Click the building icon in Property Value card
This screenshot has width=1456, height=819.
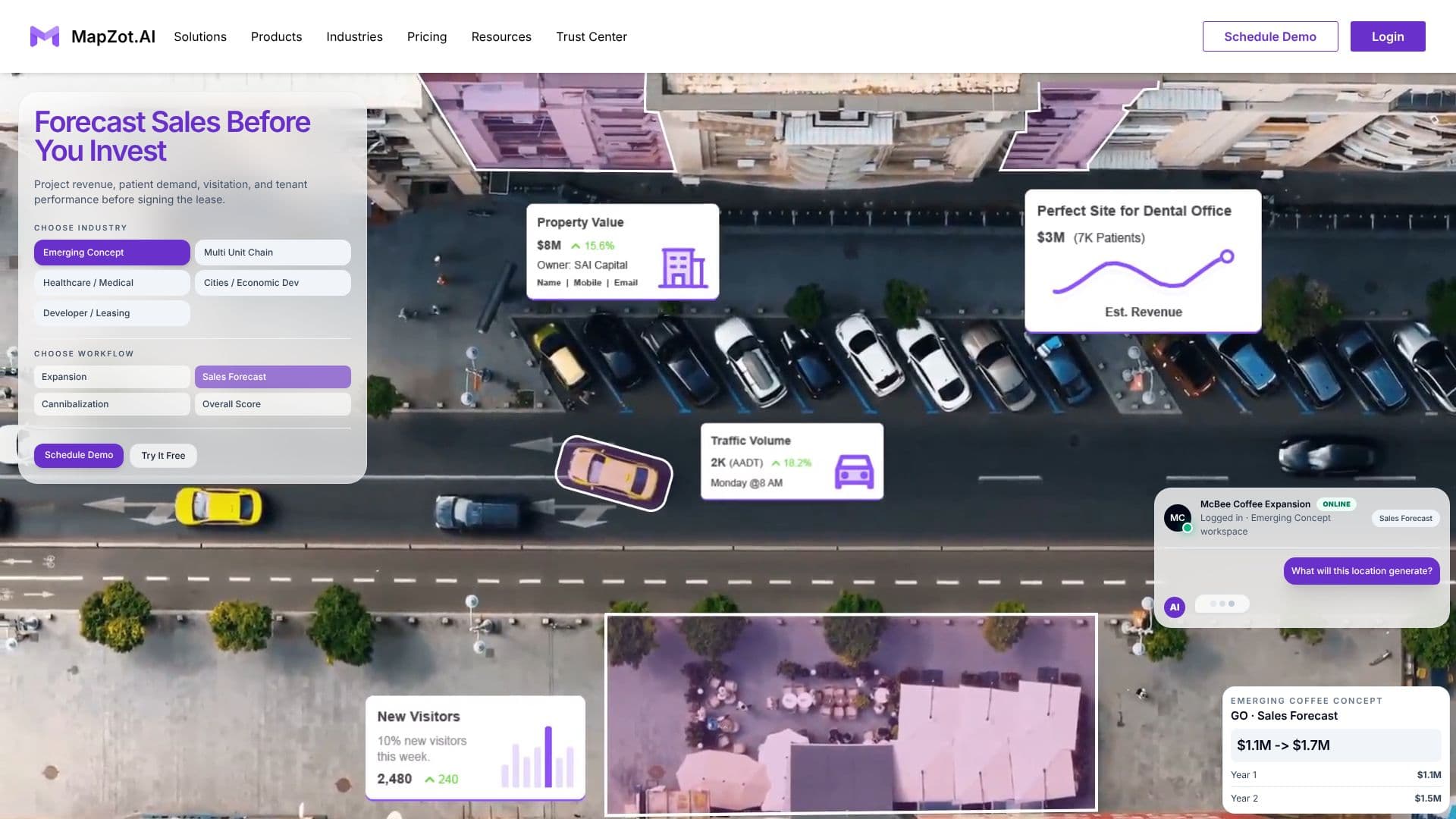click(682, 268)
